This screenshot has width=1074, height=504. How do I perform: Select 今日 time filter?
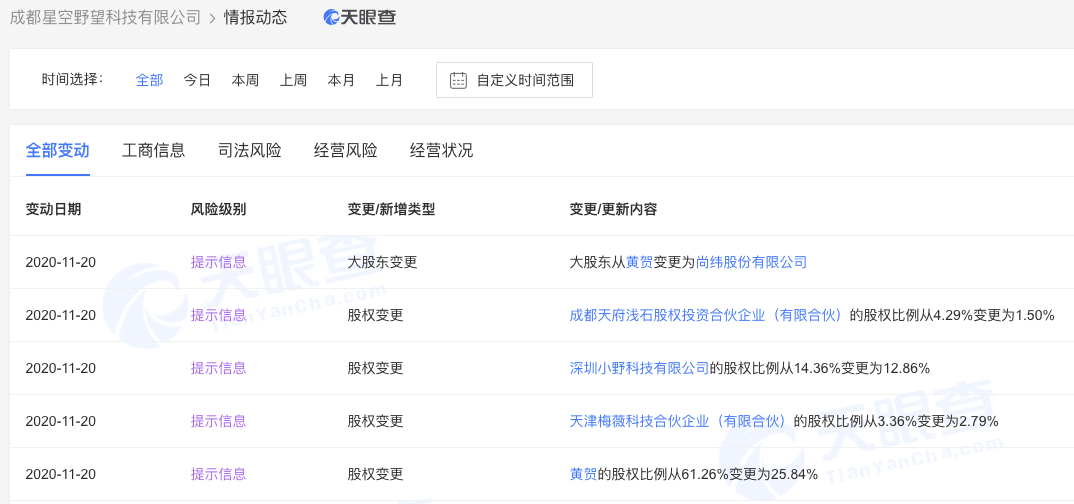tap(197, 81)
